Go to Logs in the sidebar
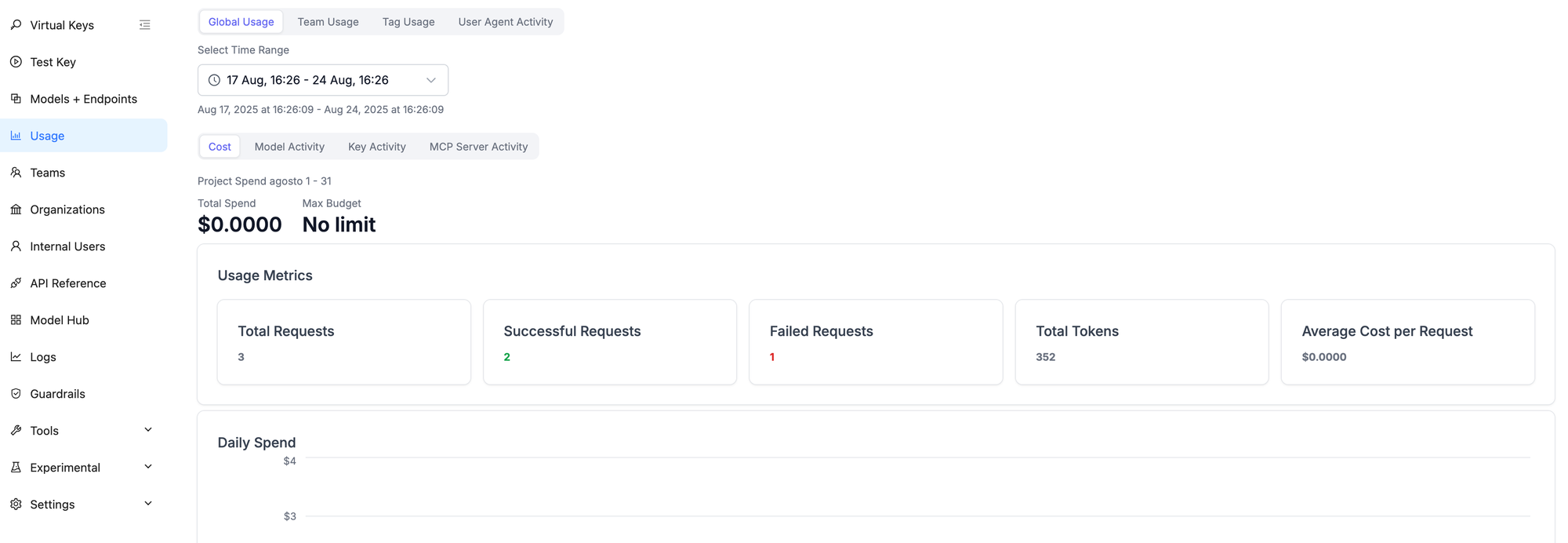The height and width of the screenshot is (543, 1568). point(43,357)
